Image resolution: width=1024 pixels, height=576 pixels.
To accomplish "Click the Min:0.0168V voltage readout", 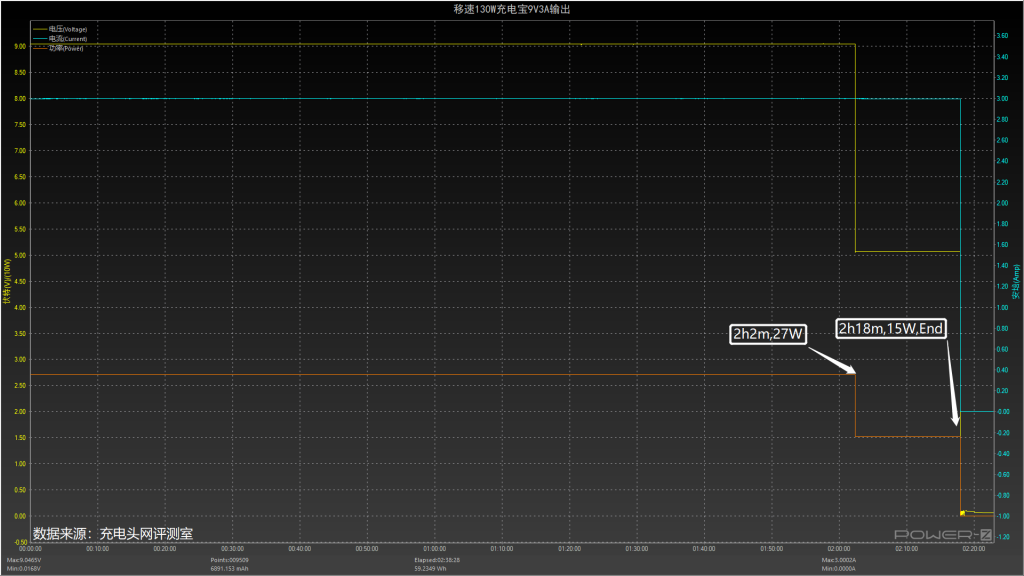I will tap(24, 569).
